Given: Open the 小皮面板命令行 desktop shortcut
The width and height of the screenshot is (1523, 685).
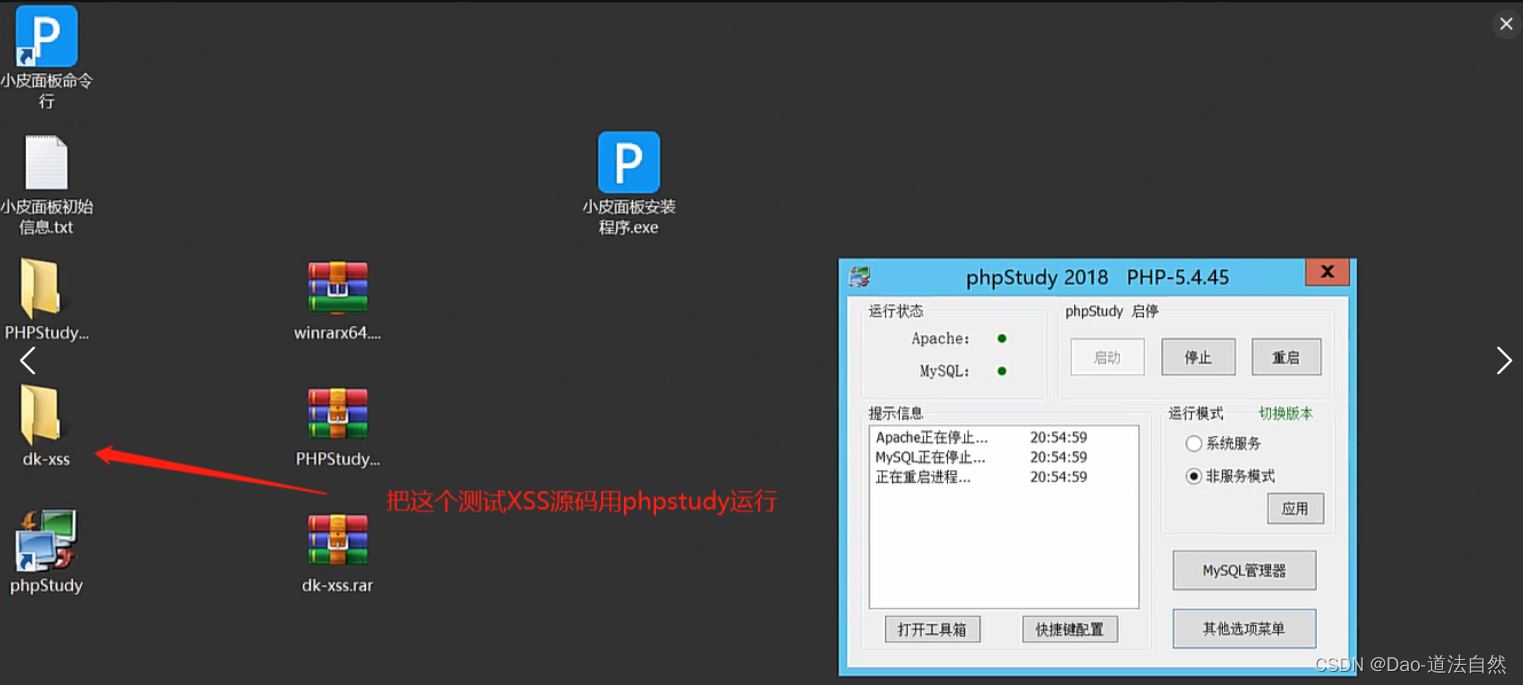Looking at the screenshot, I should click(x=46, y=37).
